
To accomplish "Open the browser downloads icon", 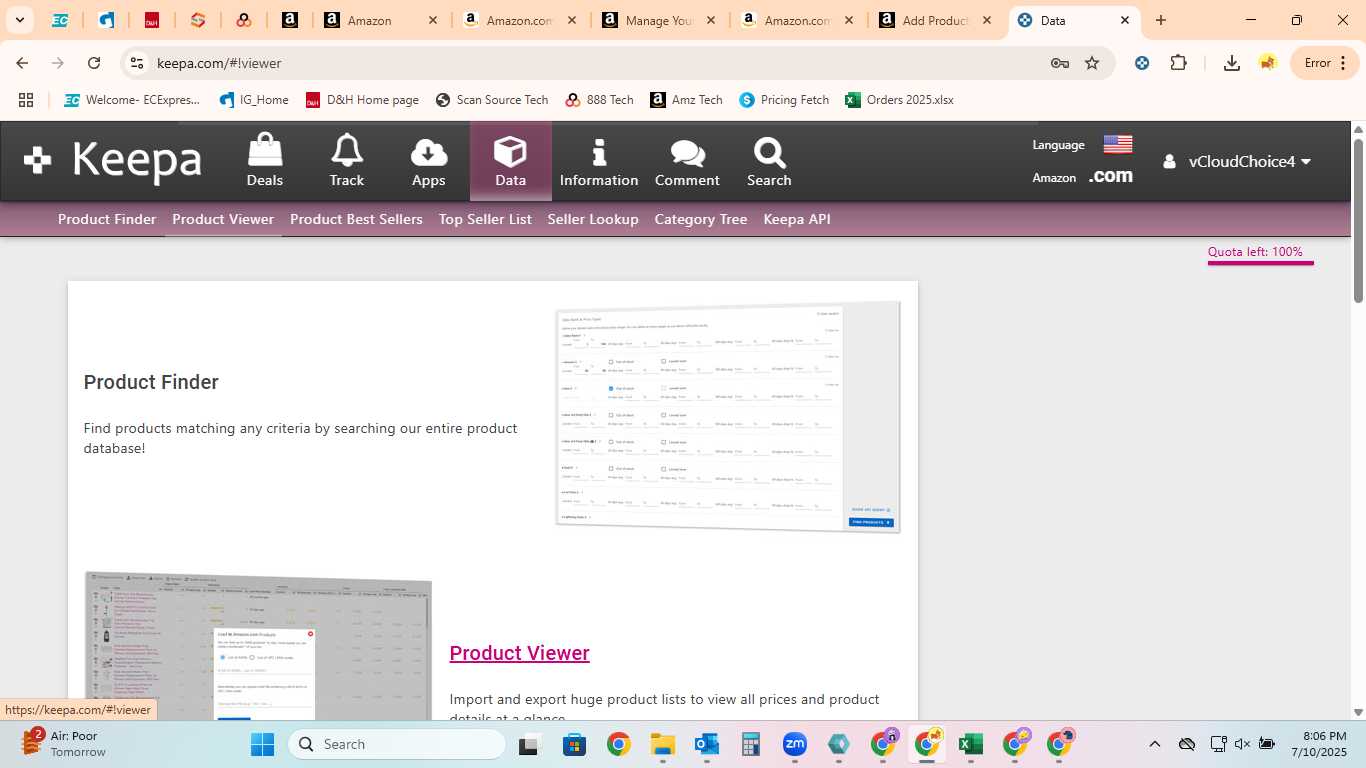I will (1232, 63).
